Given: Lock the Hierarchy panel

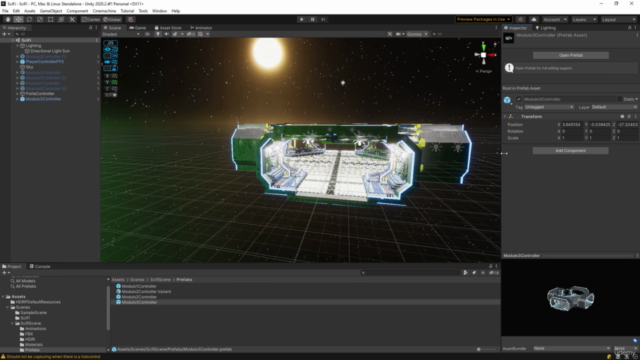Looking at the screenshot, I should pos(91,28).
